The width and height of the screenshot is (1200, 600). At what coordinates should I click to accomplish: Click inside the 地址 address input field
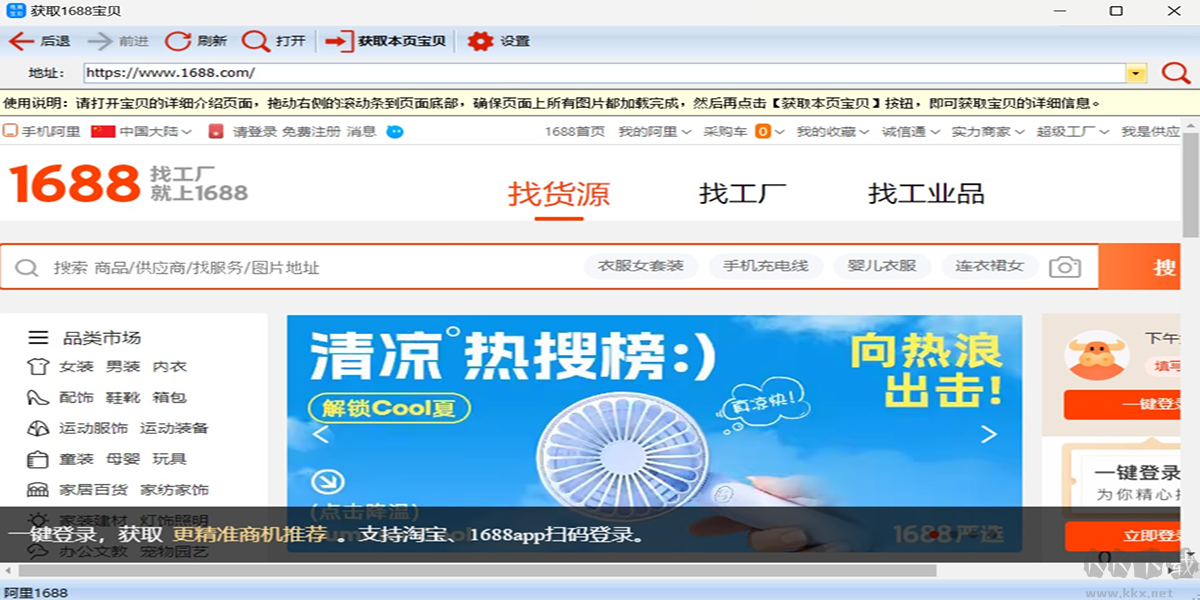(500, 73)
